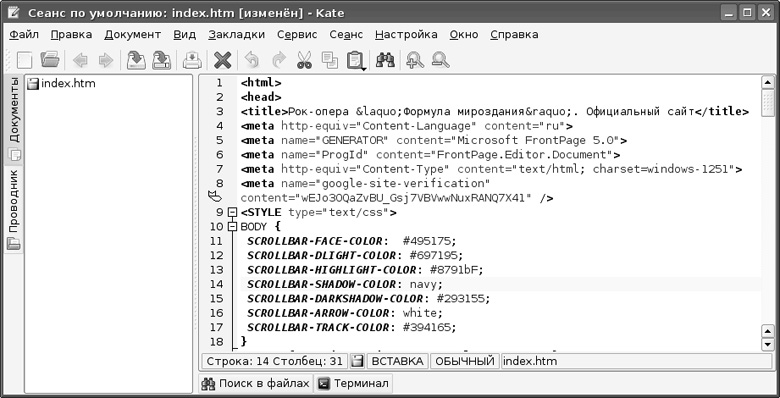Viewport: 780px width, 398px height.
Task: Click the editor scrollbar up arrow
Action: [x=768, y=83]
